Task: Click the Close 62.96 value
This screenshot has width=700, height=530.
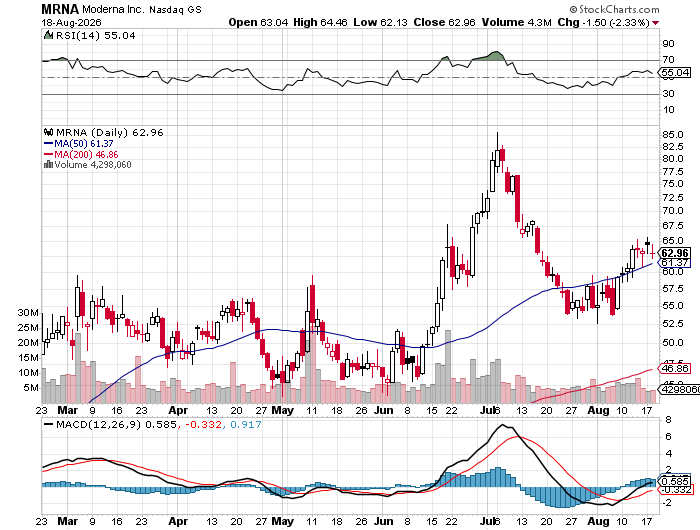Action: coord(444,22)
